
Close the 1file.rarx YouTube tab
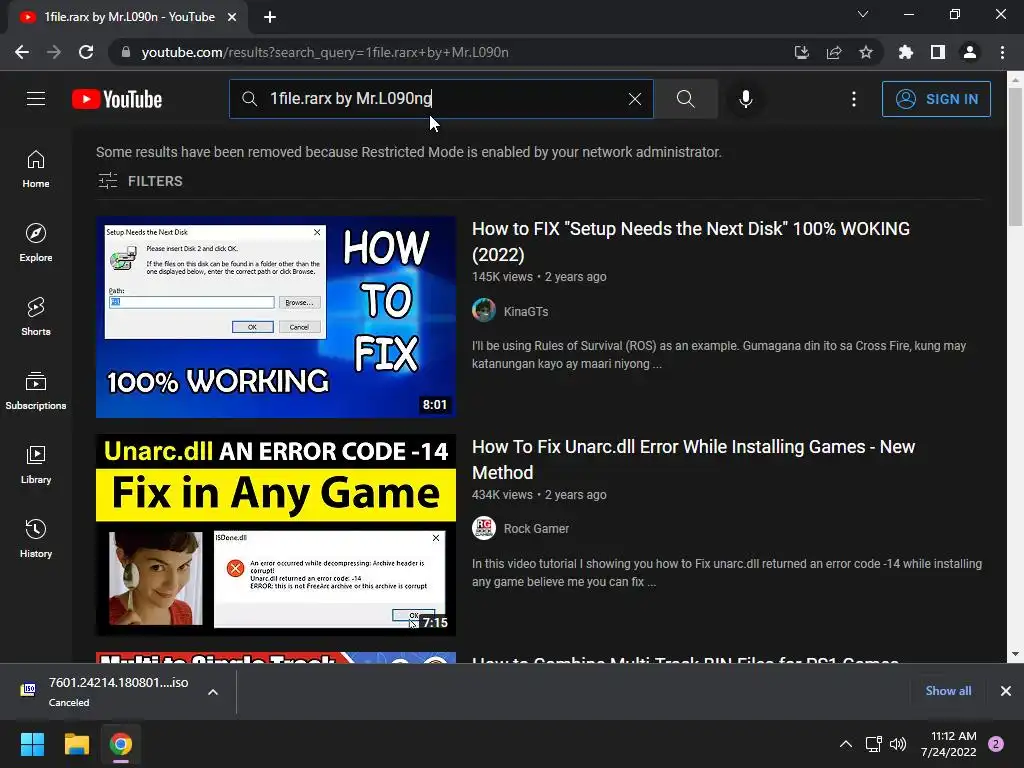pyautogui.click(x=232, y=17)
